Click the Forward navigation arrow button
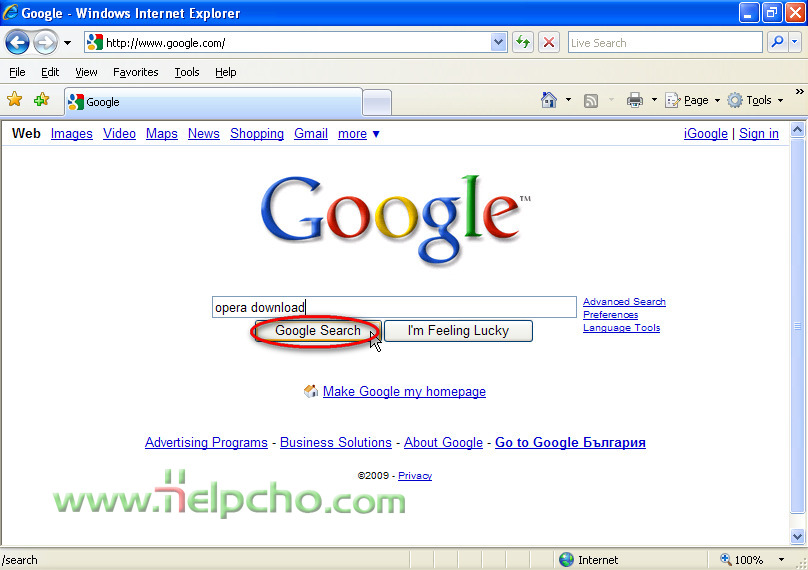 (45, 43)
